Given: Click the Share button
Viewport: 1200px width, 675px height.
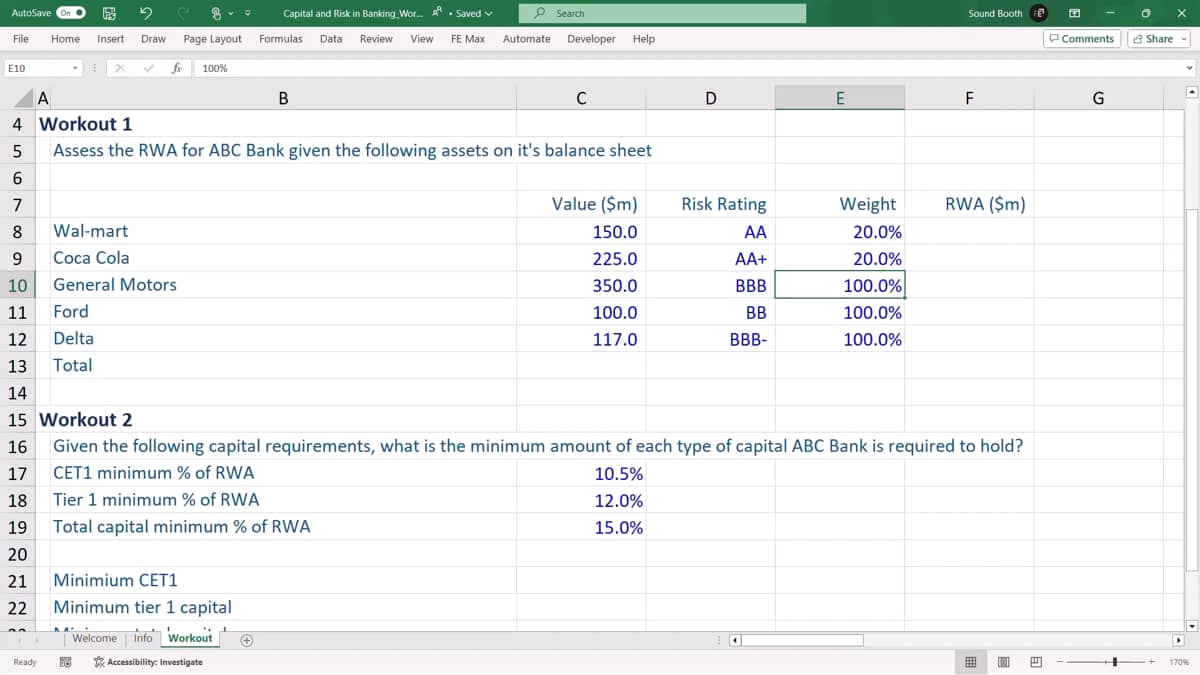Looking at the screenshot, I should point(1159,39).
